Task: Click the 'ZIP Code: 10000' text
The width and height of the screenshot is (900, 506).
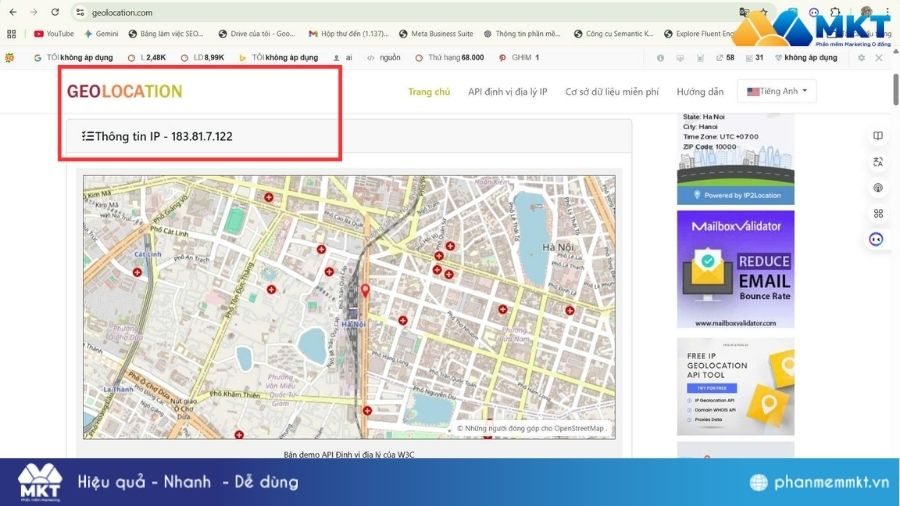Action: [x=709, y=147]
